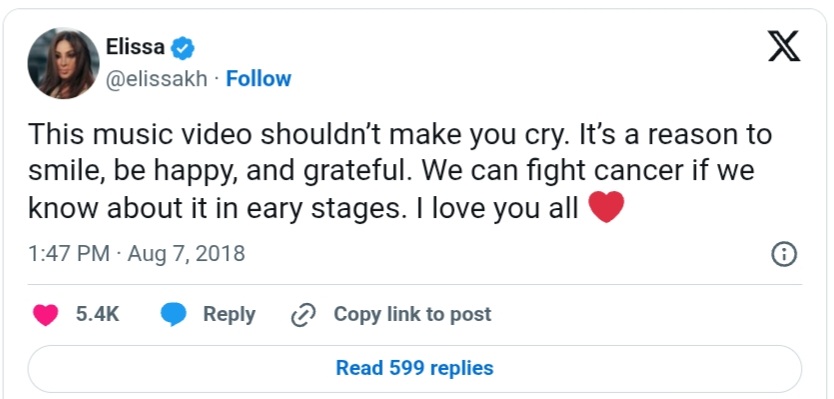
Task: Select Copy link to post
Action: point(412,314)
